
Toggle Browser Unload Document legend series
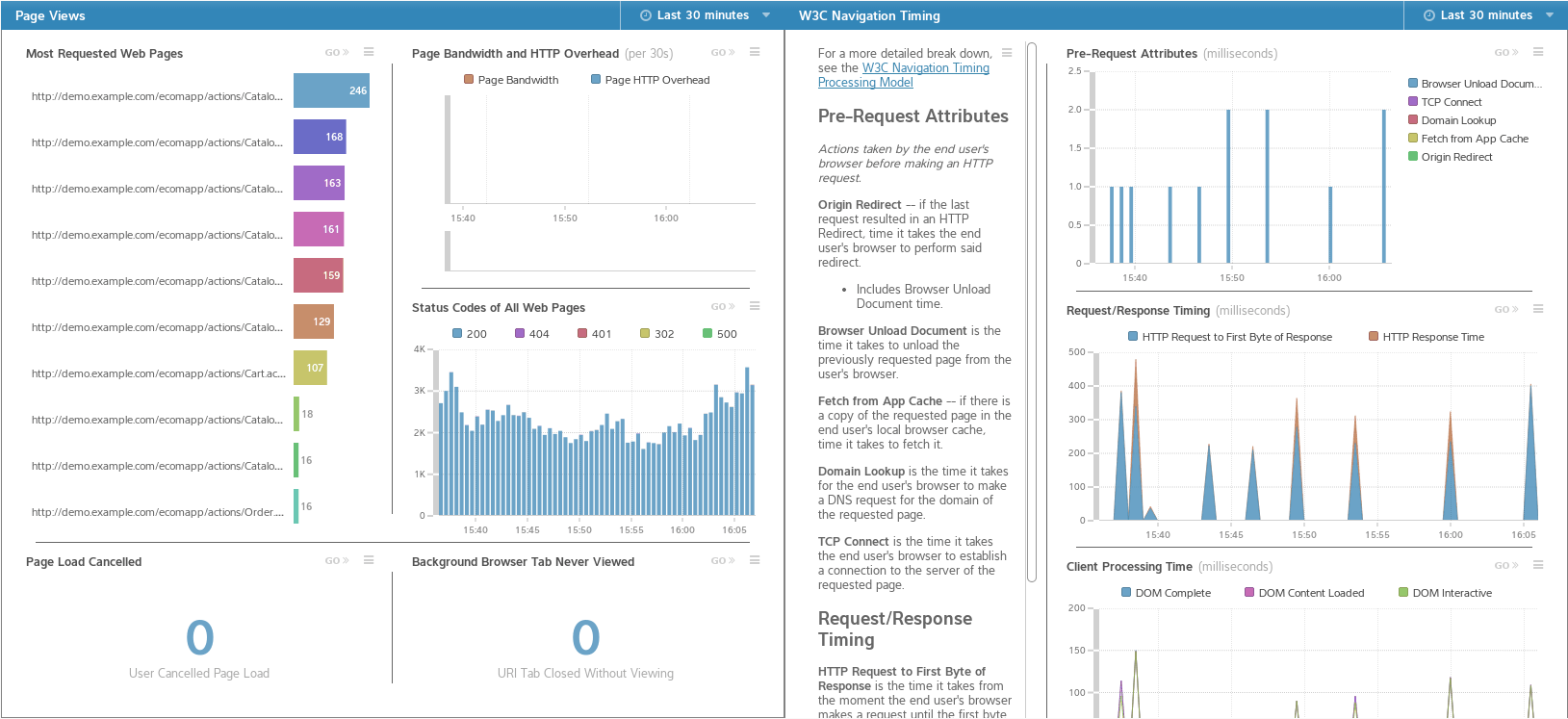[1475, 84]
